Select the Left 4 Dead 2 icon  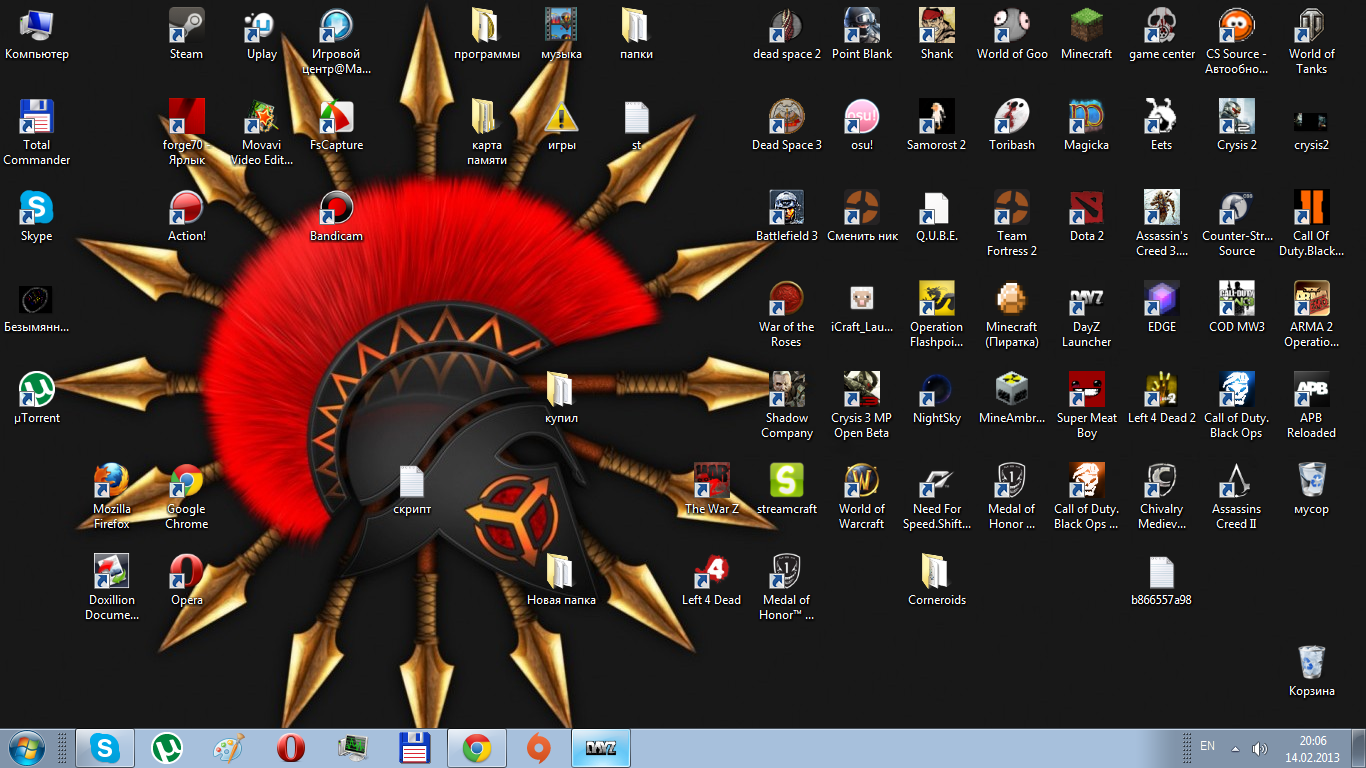tap(1162, 399)
